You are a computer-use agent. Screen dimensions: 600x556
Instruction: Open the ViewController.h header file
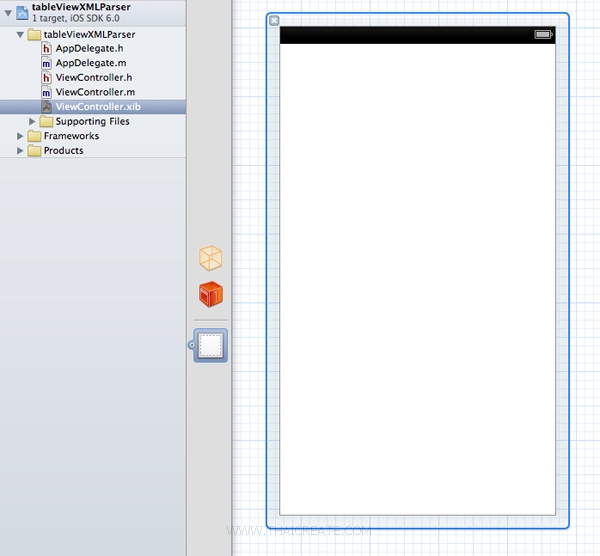93,77
